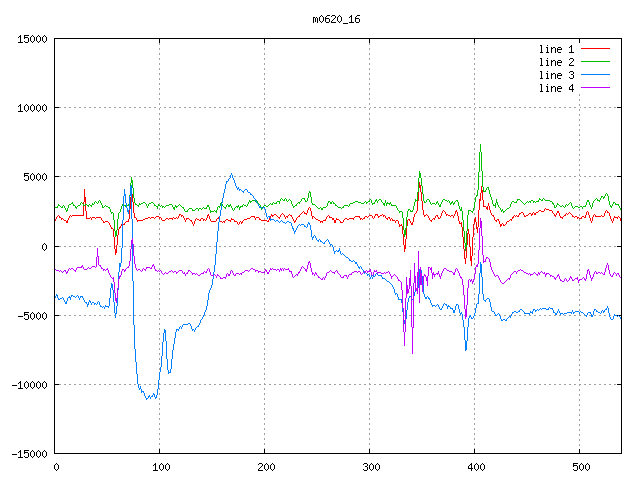
Task: Click the 100 x-axis tick label
Action: (x=160, y=467)
